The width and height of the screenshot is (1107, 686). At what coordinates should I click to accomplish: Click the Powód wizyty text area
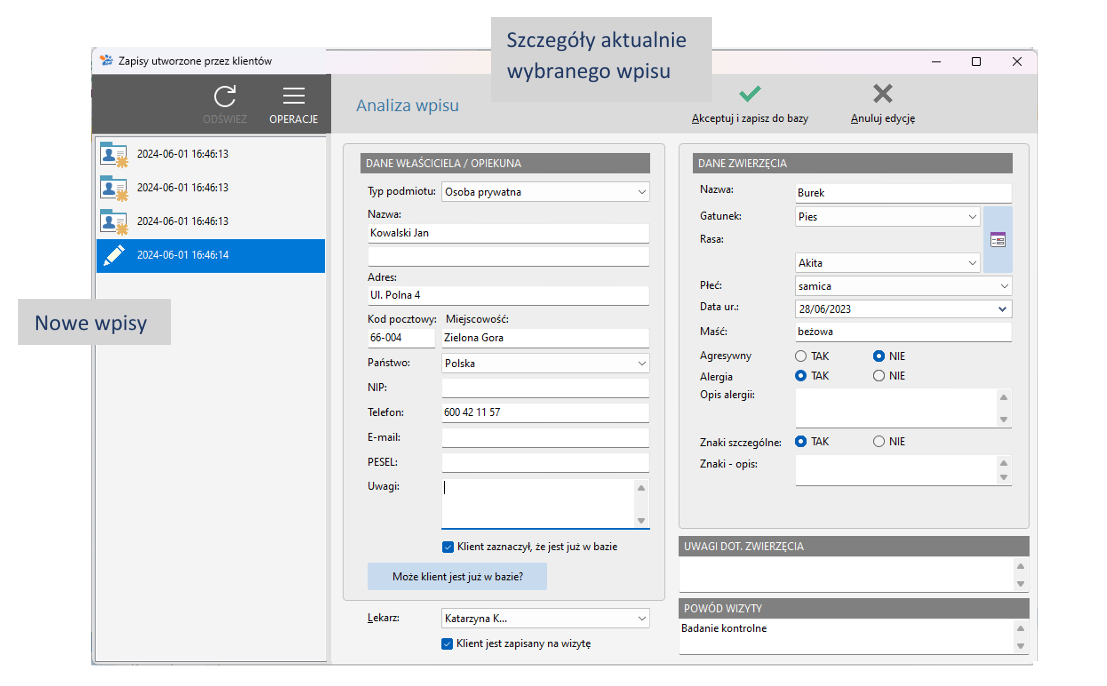pyautogui.click(x=846, y=637)
